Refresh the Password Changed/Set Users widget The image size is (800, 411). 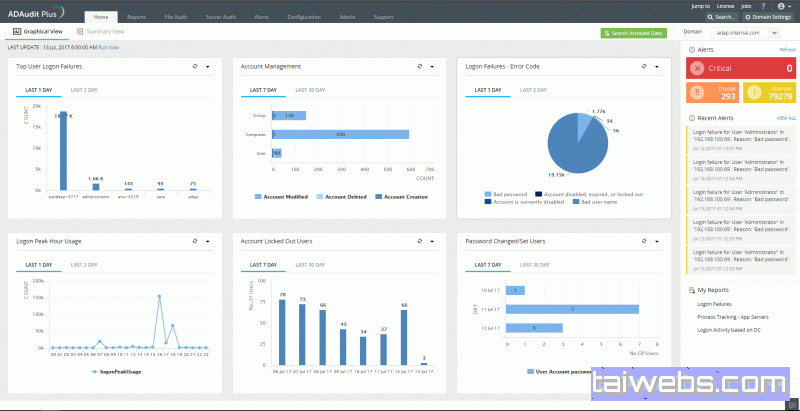tap(645, 241)
